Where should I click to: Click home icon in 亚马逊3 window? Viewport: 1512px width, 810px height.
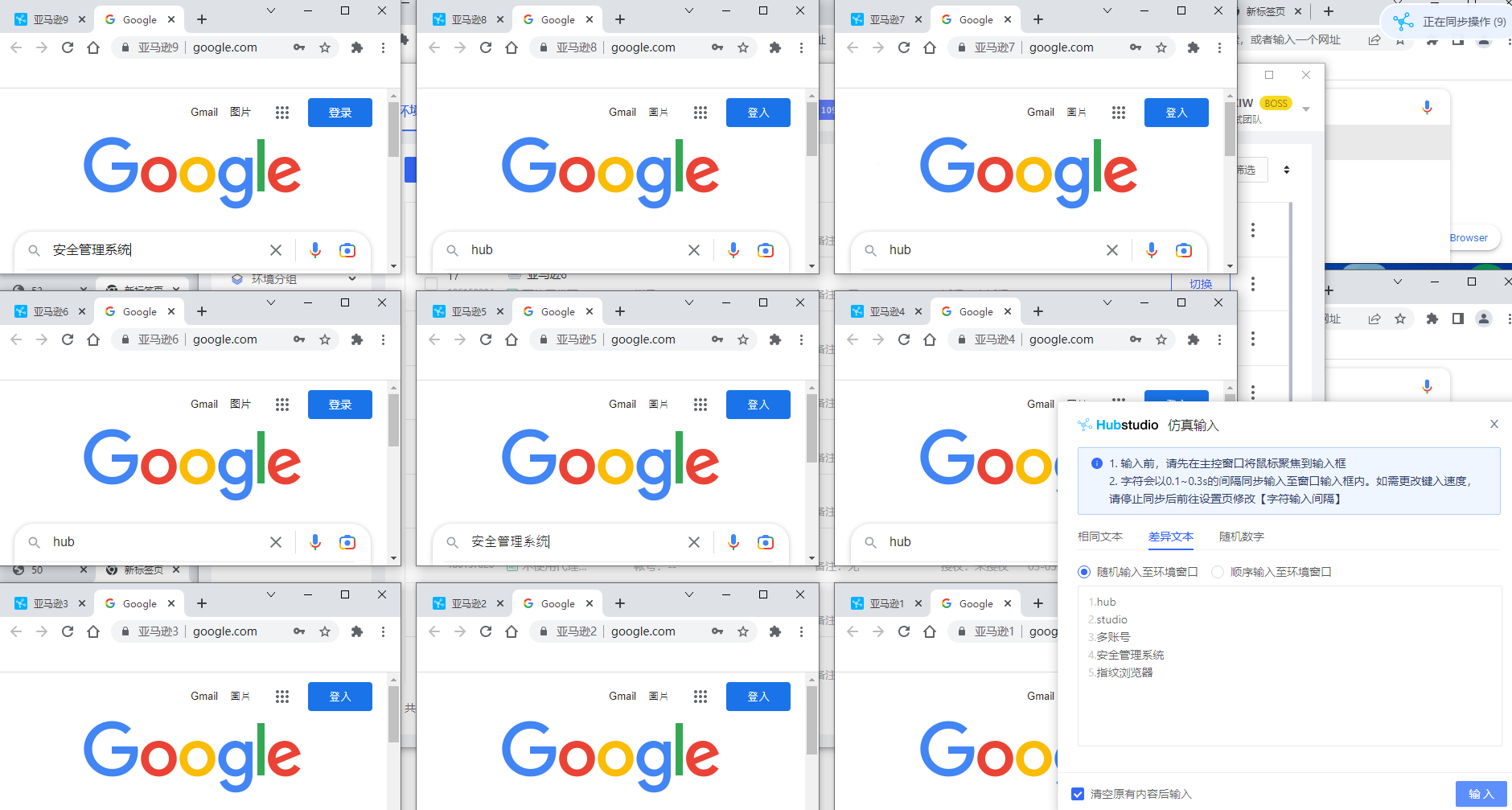93,631
